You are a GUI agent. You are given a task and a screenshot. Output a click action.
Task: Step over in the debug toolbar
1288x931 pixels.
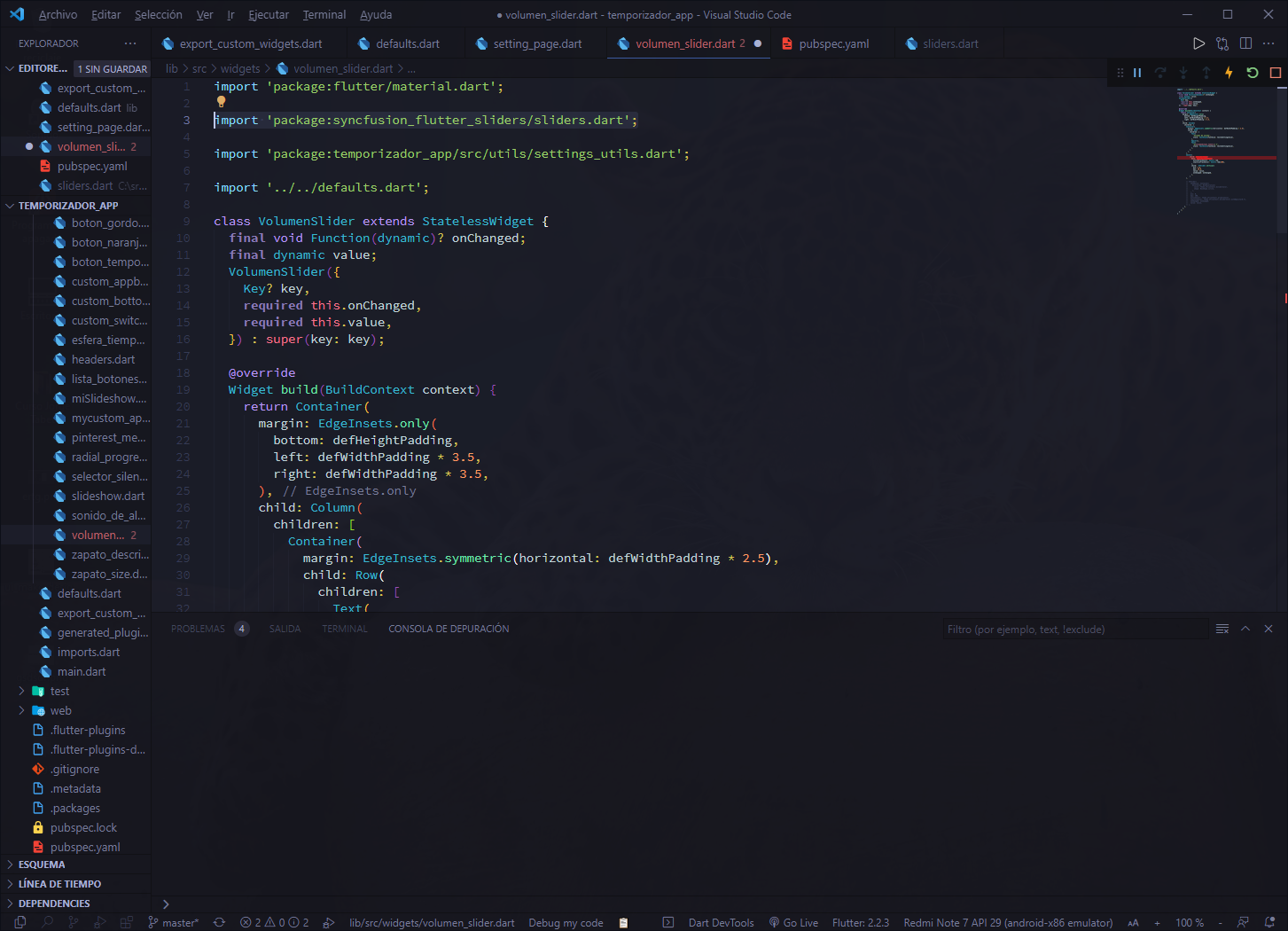1160,73
